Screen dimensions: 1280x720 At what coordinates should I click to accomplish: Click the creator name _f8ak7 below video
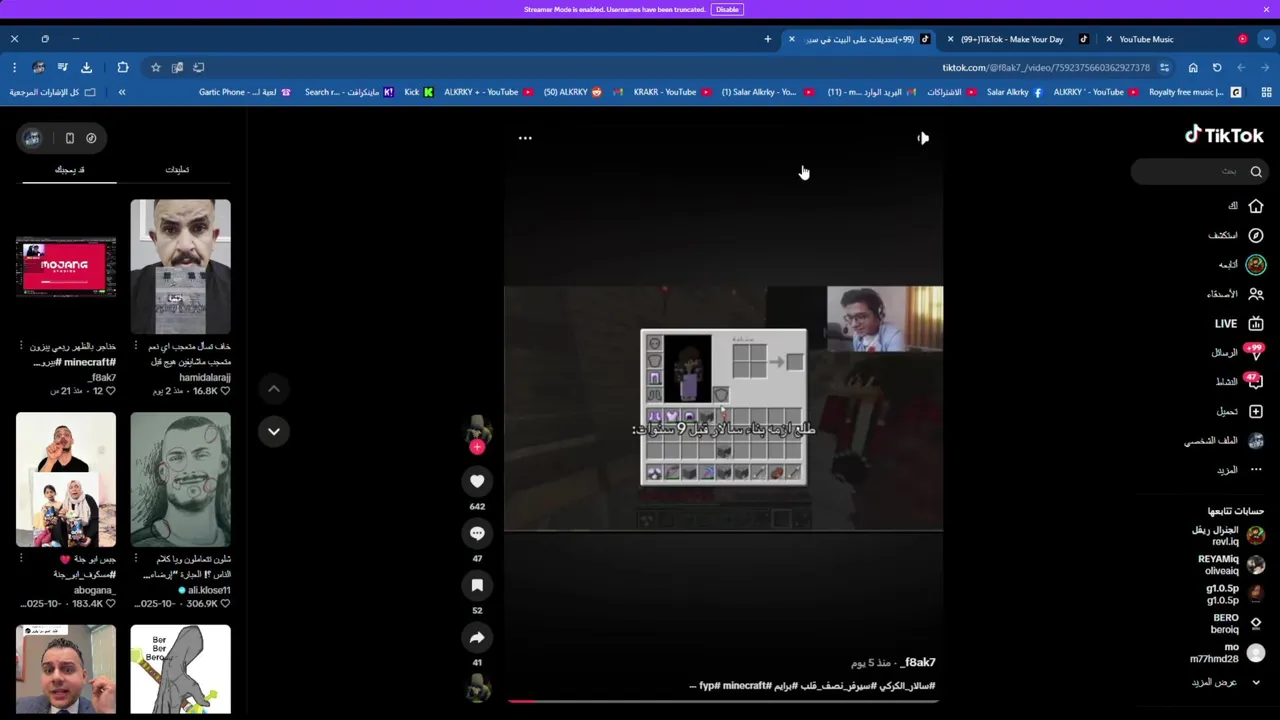point(918,663)
